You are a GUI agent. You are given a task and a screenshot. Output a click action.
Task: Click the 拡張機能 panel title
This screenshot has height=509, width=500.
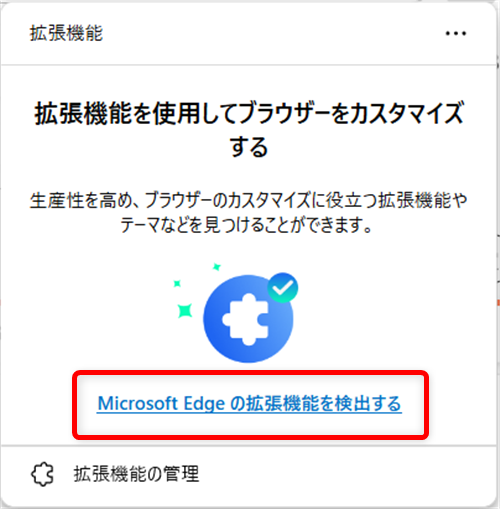click(x=66, y=33)
